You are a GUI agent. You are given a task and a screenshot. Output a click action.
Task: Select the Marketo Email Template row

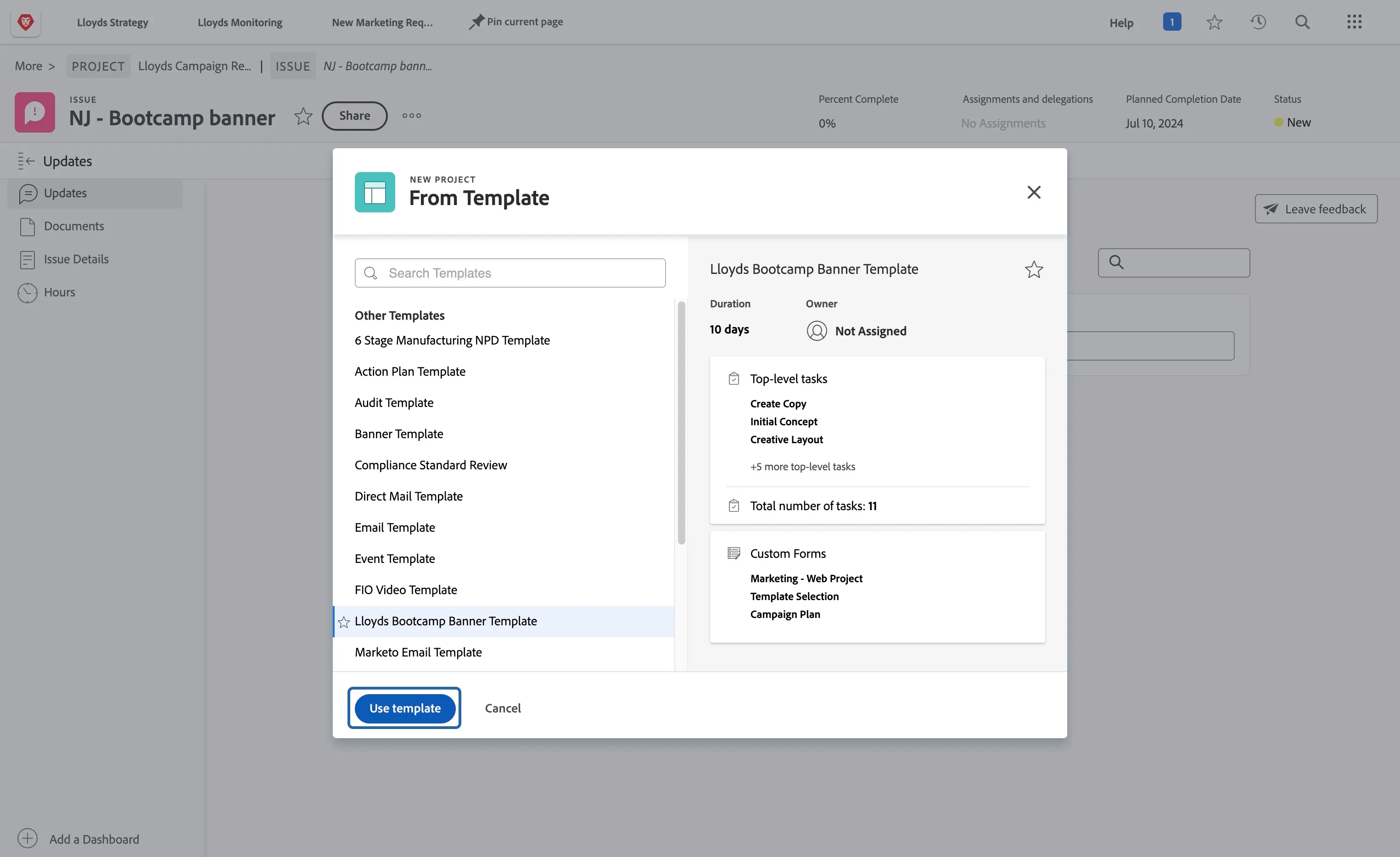(x=504, y=652)
